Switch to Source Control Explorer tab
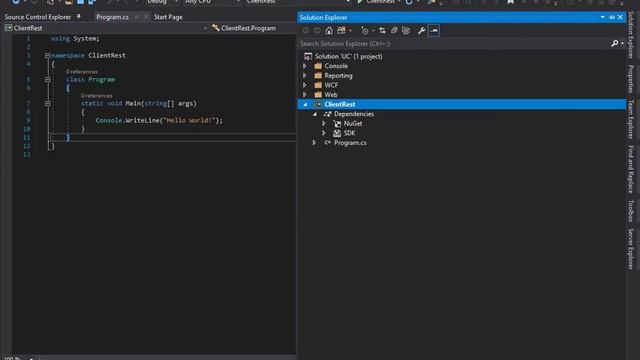Image resolution: width=640 pixels, height=360 pixels. pos(38,17)
